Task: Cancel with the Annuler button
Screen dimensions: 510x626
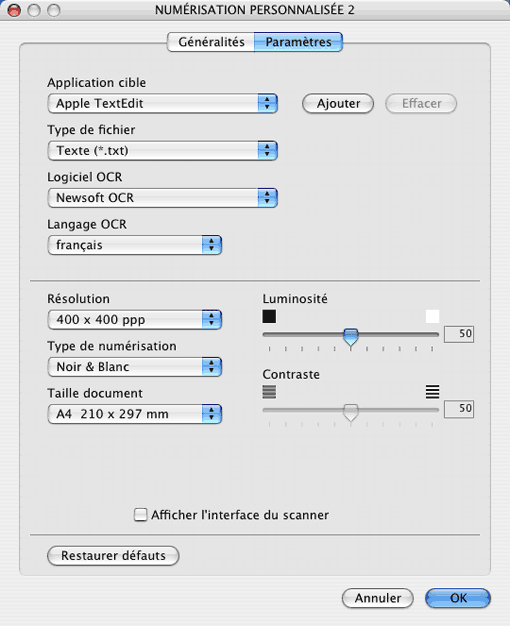Action: (378, 598)
